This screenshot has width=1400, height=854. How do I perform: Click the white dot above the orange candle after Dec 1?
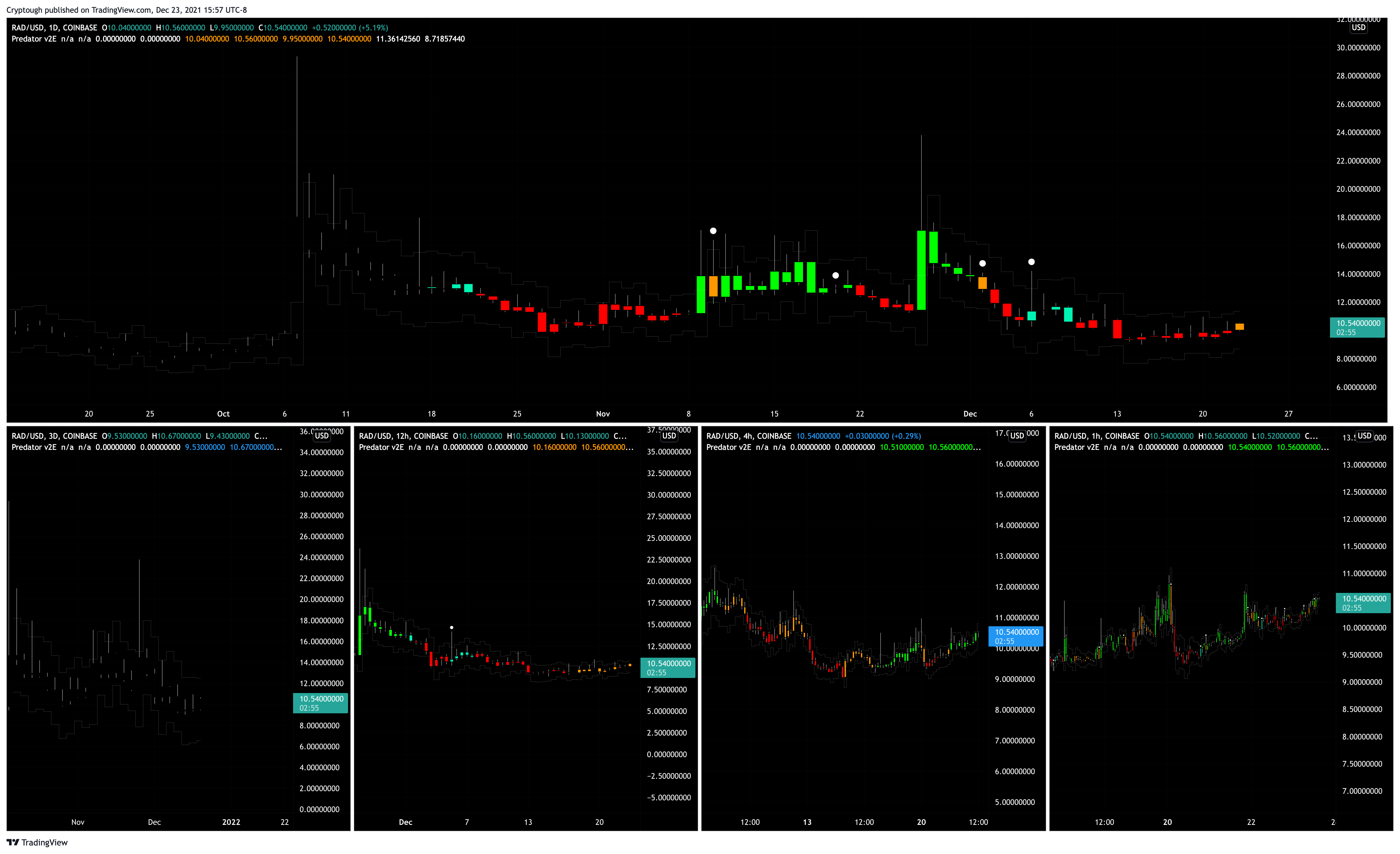pyautogui.click(x=982, y=264)
